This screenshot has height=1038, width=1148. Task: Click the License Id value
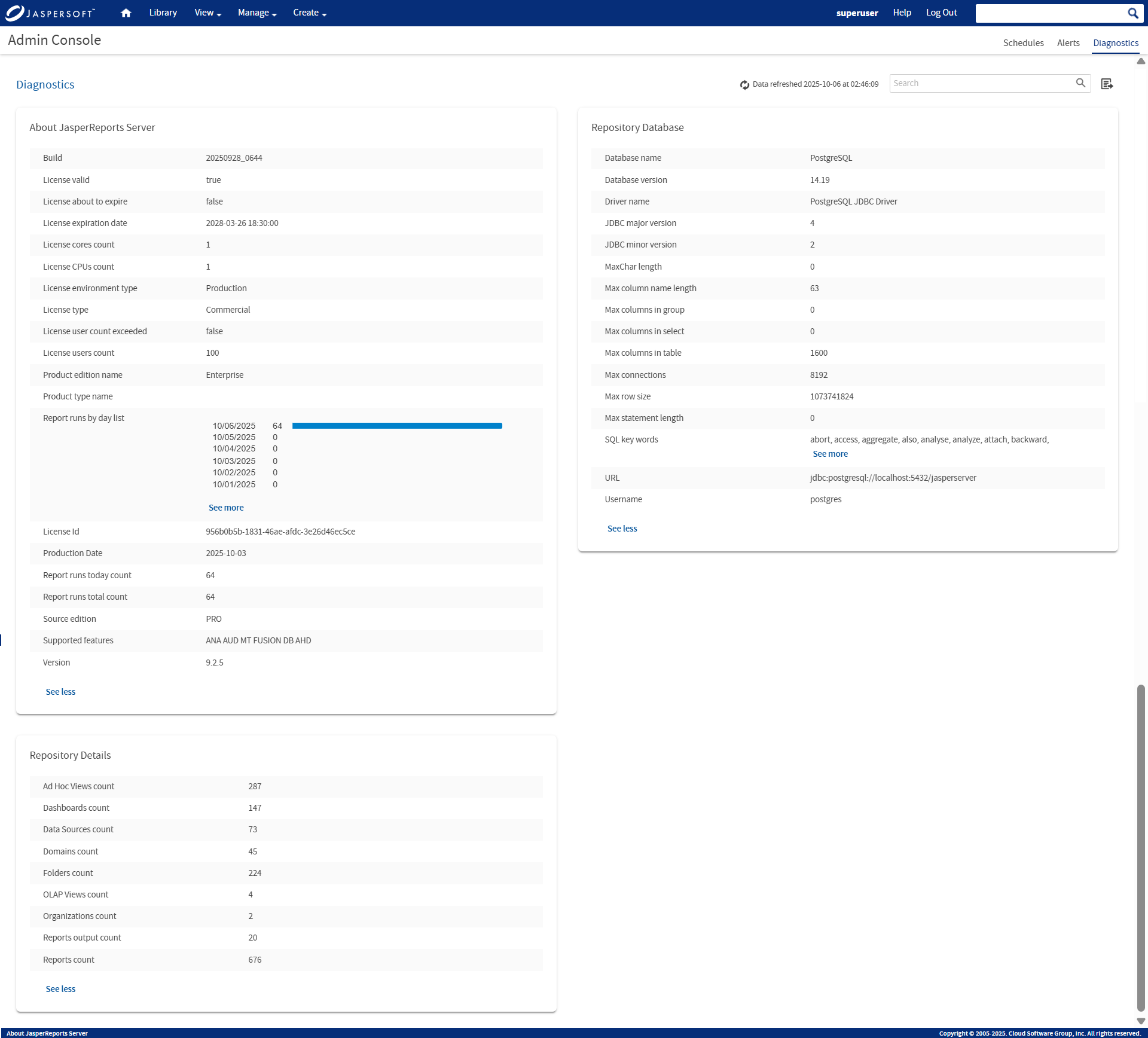(x=280, y=532)
